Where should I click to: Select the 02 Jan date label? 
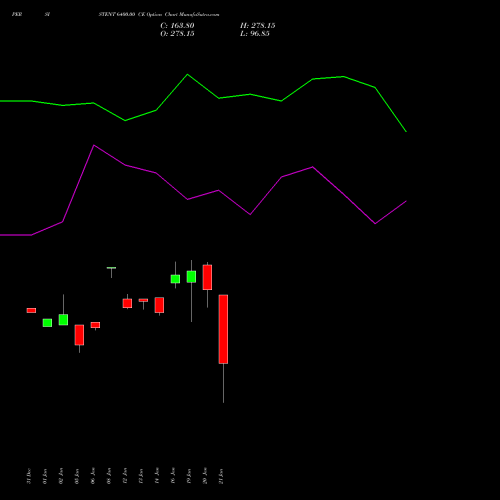click(x=61, y=476)
